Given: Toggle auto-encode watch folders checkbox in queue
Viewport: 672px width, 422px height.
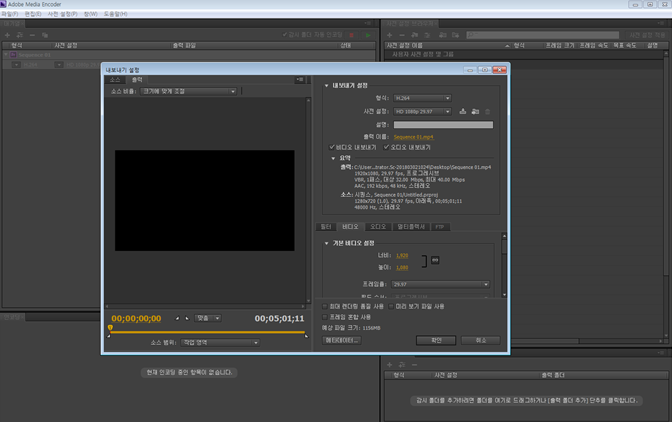Looking at the screenshot, I should coord(285,35).
